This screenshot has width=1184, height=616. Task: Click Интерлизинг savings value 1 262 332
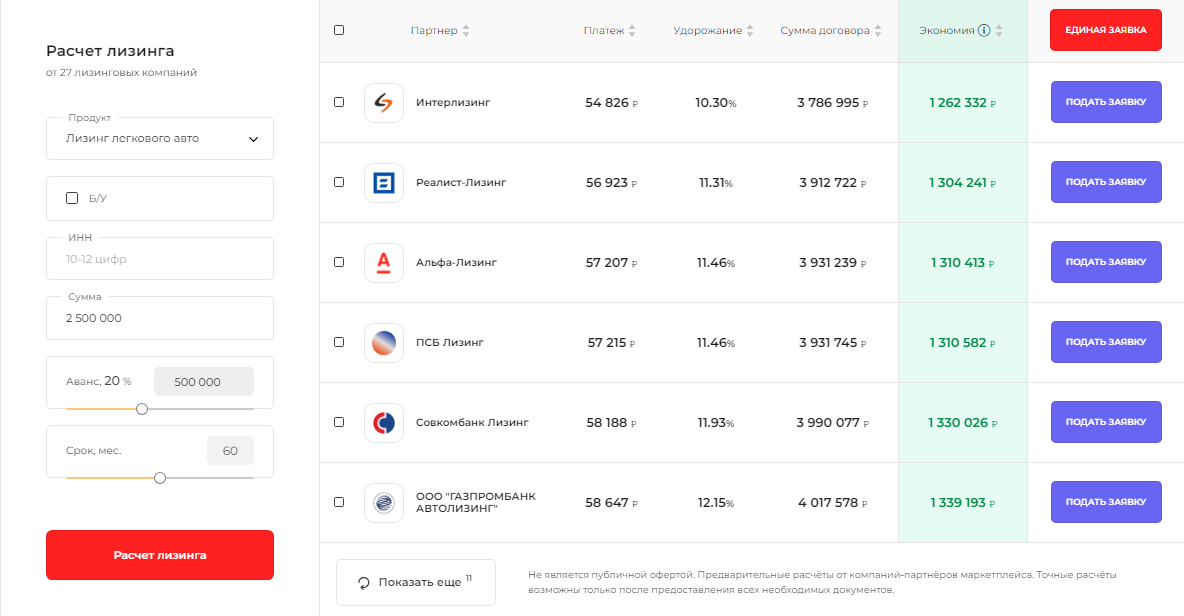963,103
